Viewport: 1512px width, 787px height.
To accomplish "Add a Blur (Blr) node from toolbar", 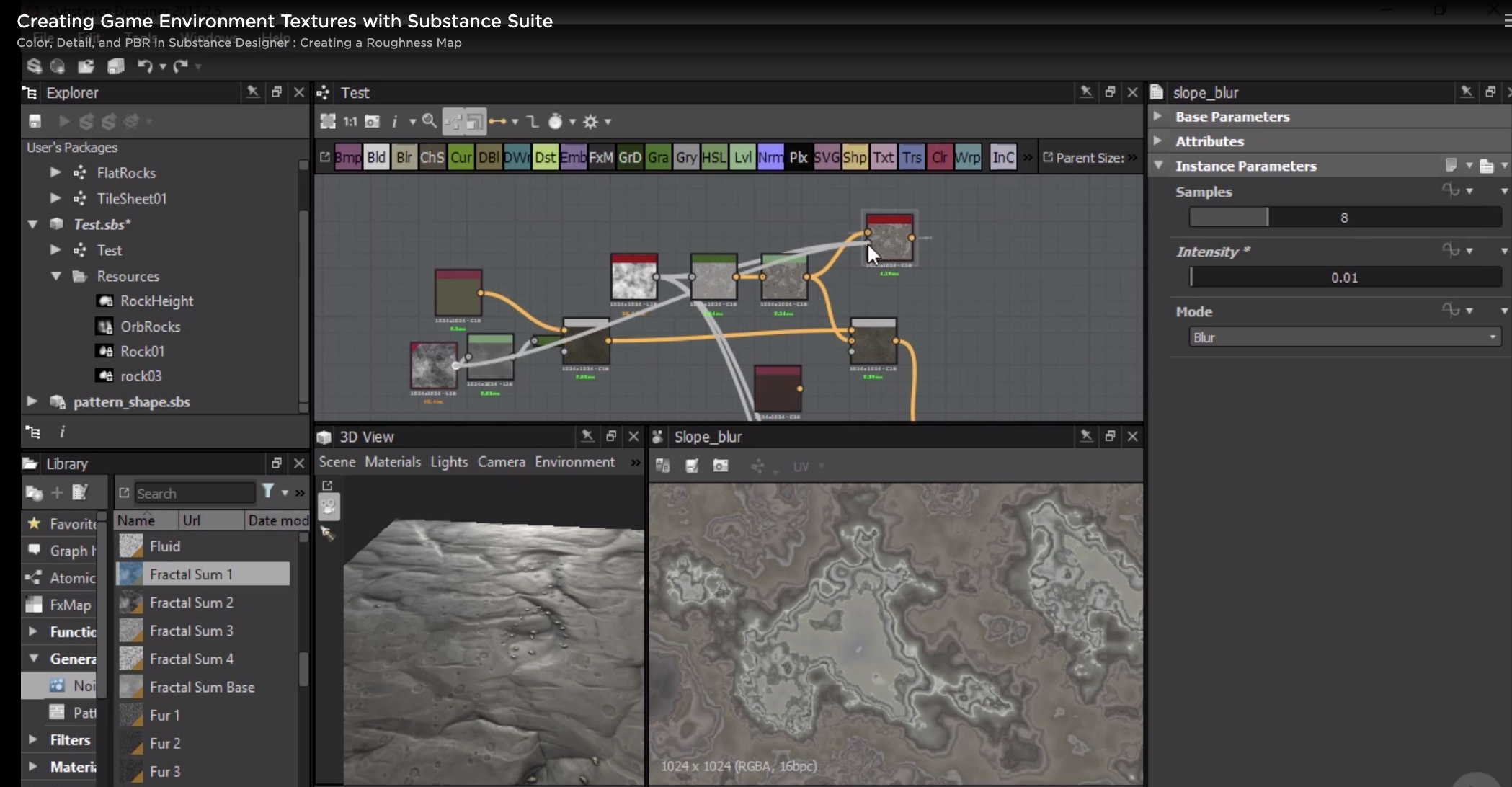I will (x=404, y=157).
